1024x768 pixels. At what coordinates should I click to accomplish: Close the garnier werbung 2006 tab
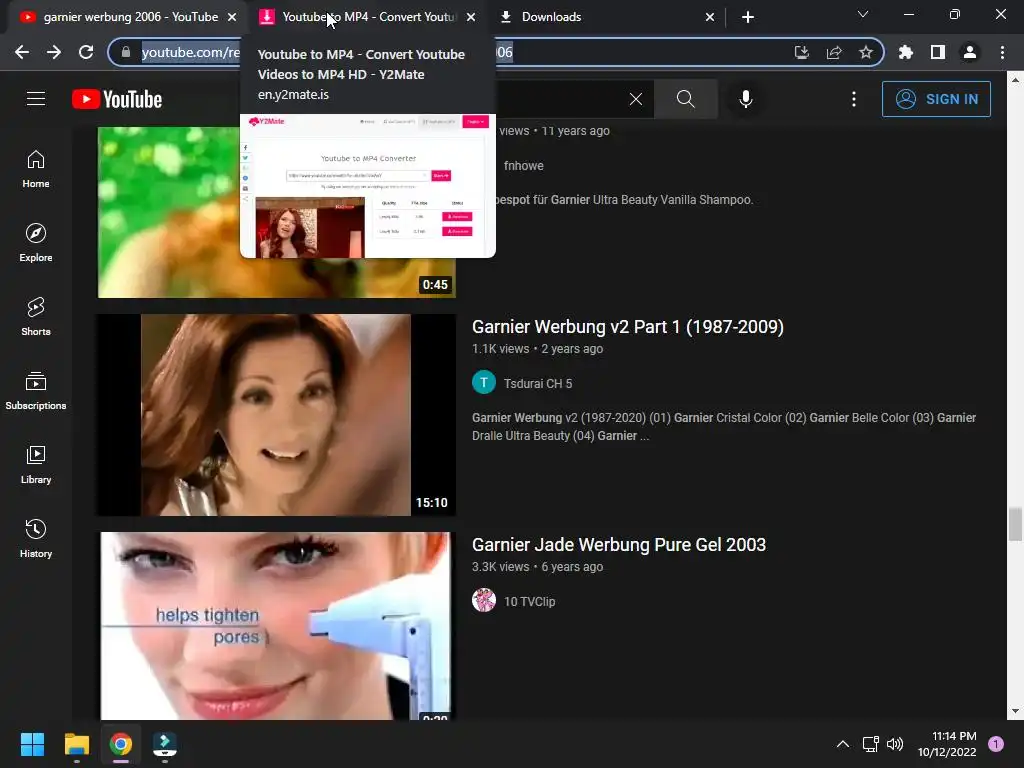point(232,17)
